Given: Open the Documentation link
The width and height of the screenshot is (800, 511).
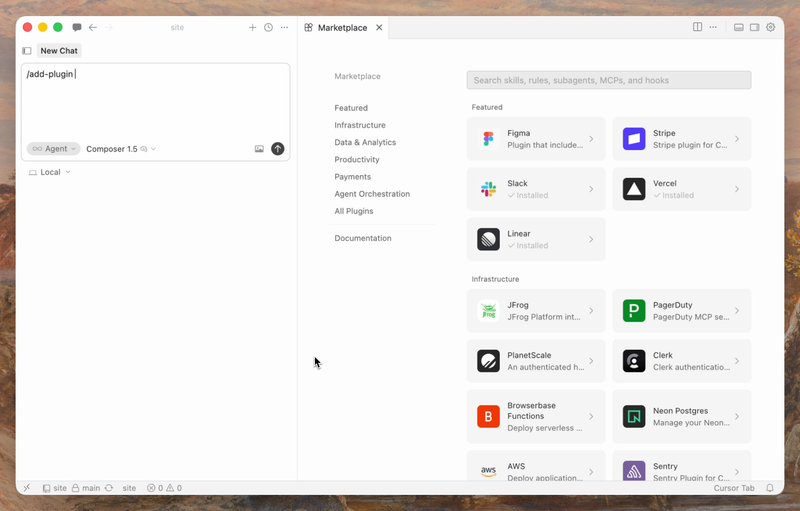Looking at the screenshot, I should point(363,238).
